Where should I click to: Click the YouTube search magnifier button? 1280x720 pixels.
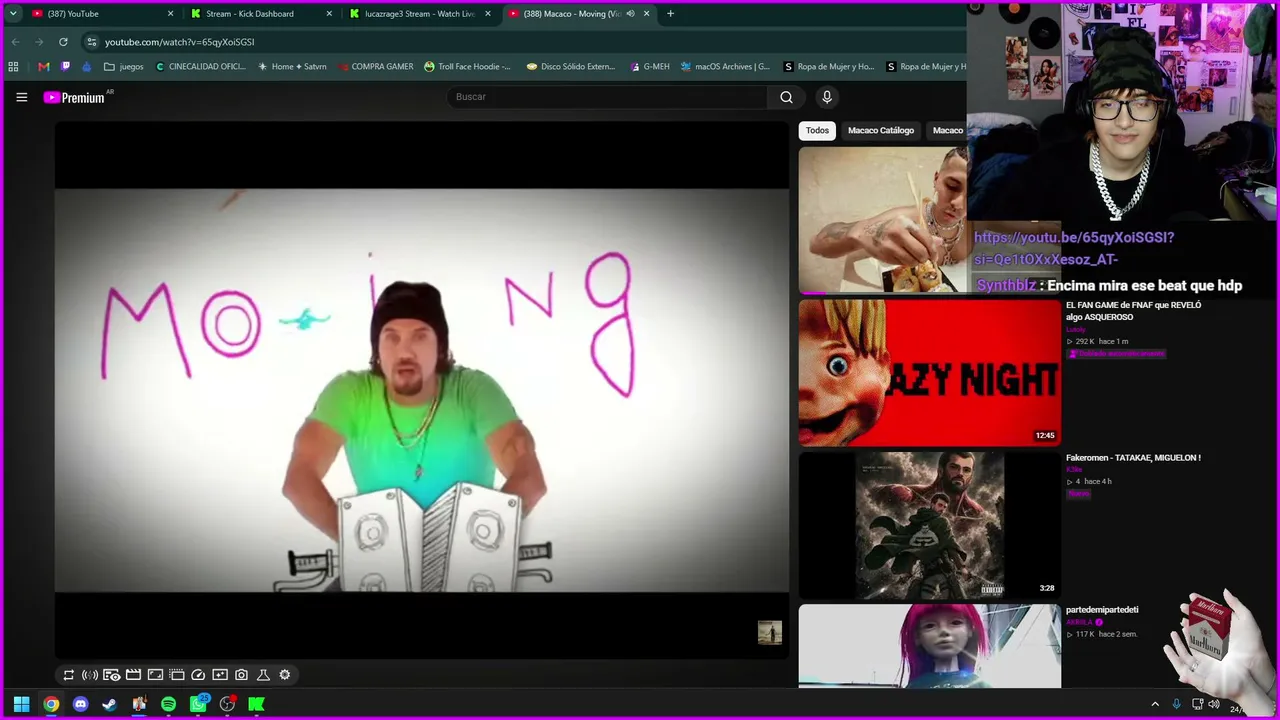pyautogui.click(x=786, y=97)
